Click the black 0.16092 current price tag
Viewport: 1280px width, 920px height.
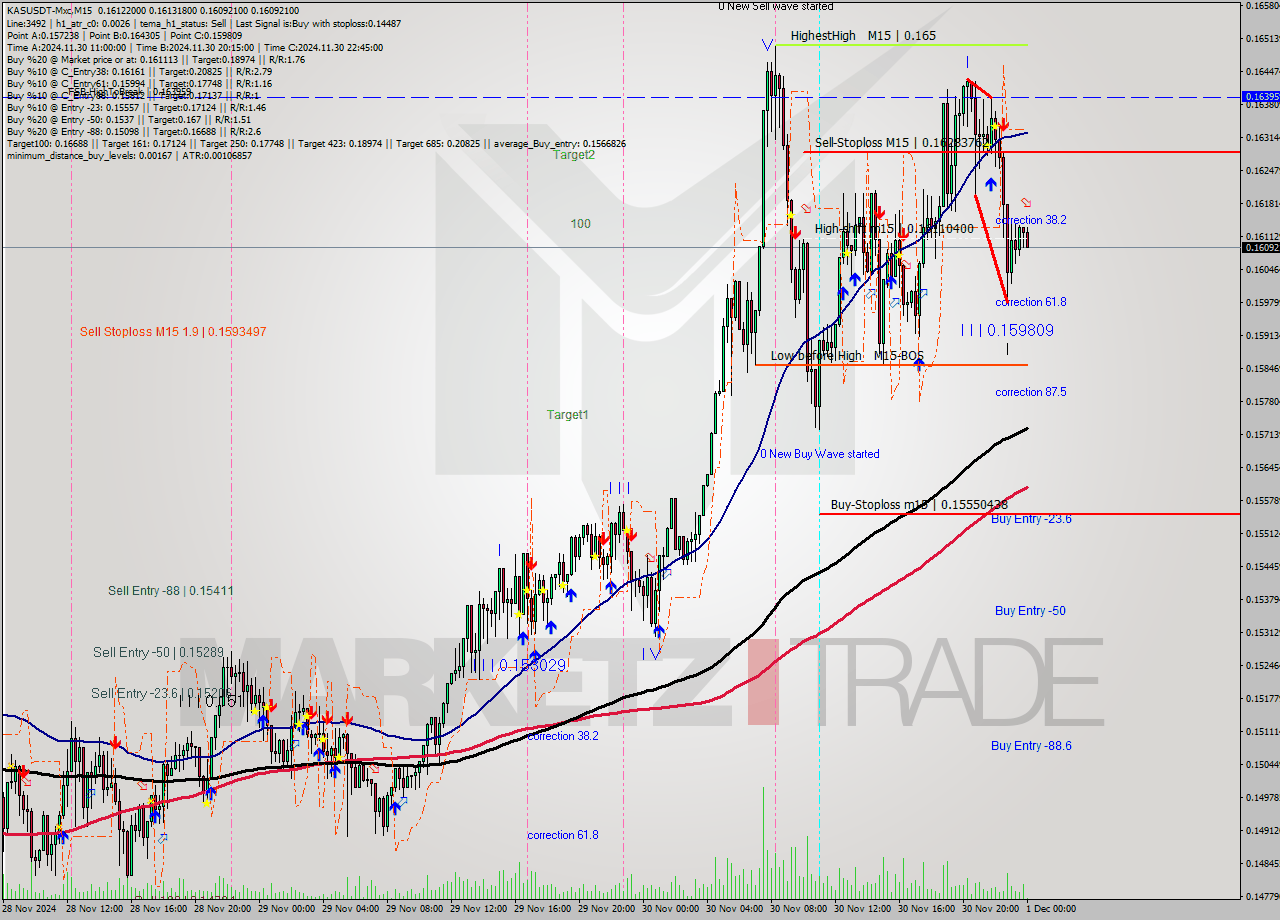click(x=1259, y=247)
